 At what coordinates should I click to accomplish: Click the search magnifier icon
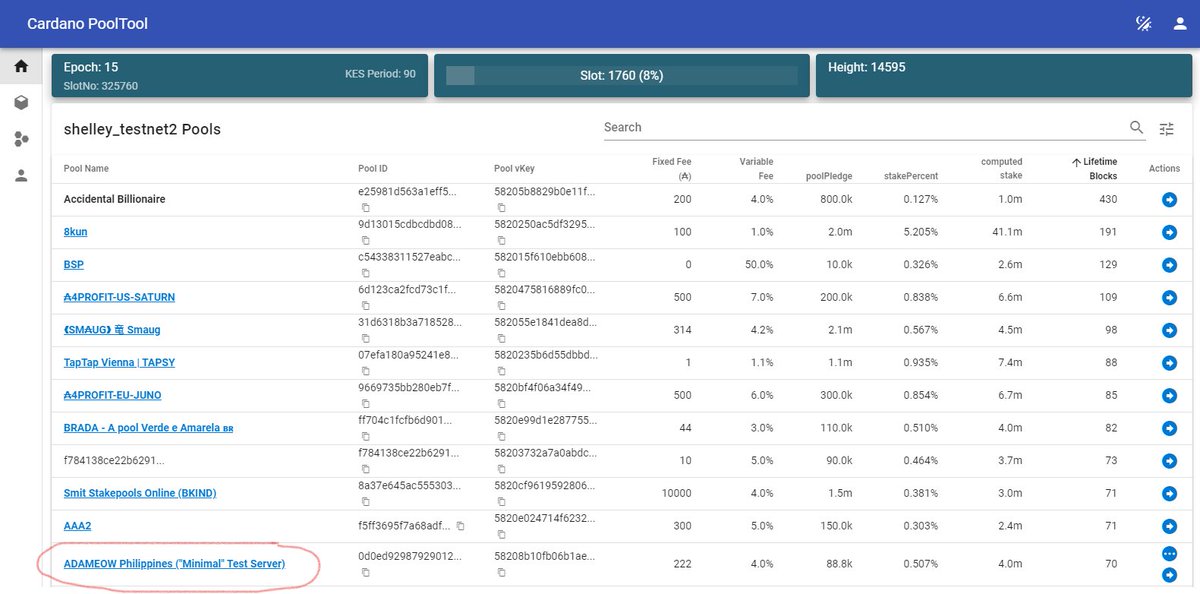tap(1136, 127)
